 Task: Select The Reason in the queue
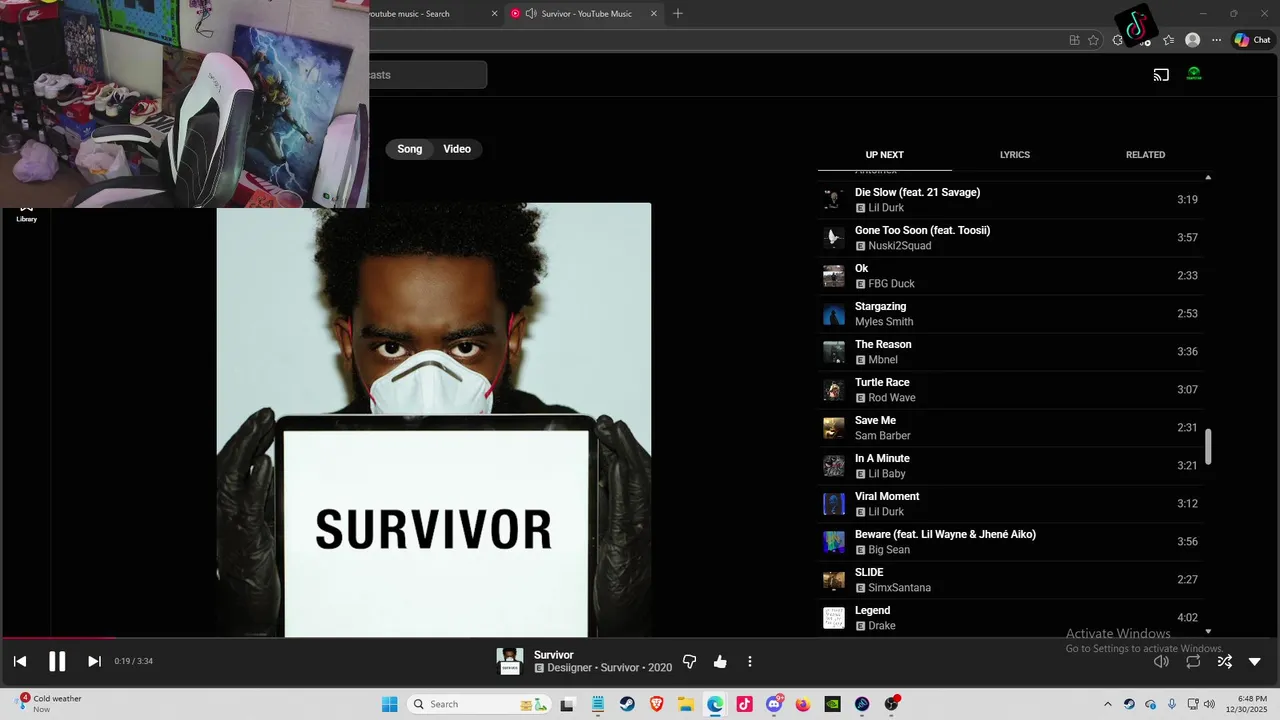(1010, 352)
